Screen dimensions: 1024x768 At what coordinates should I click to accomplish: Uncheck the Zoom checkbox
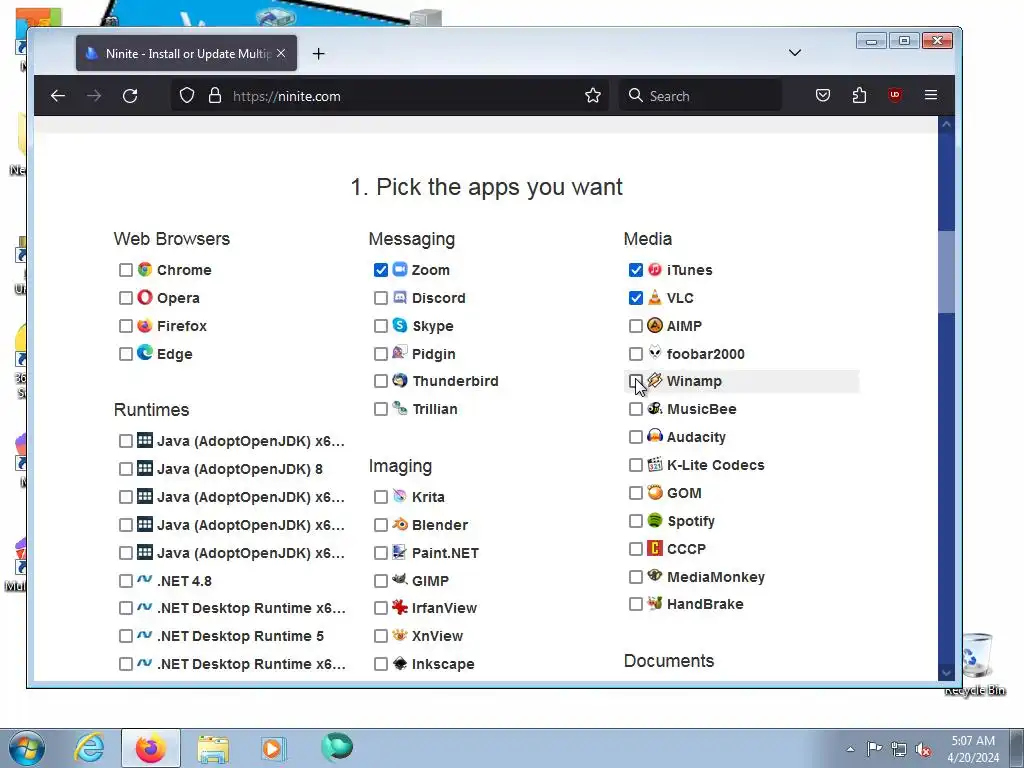(x=381, y=270)
